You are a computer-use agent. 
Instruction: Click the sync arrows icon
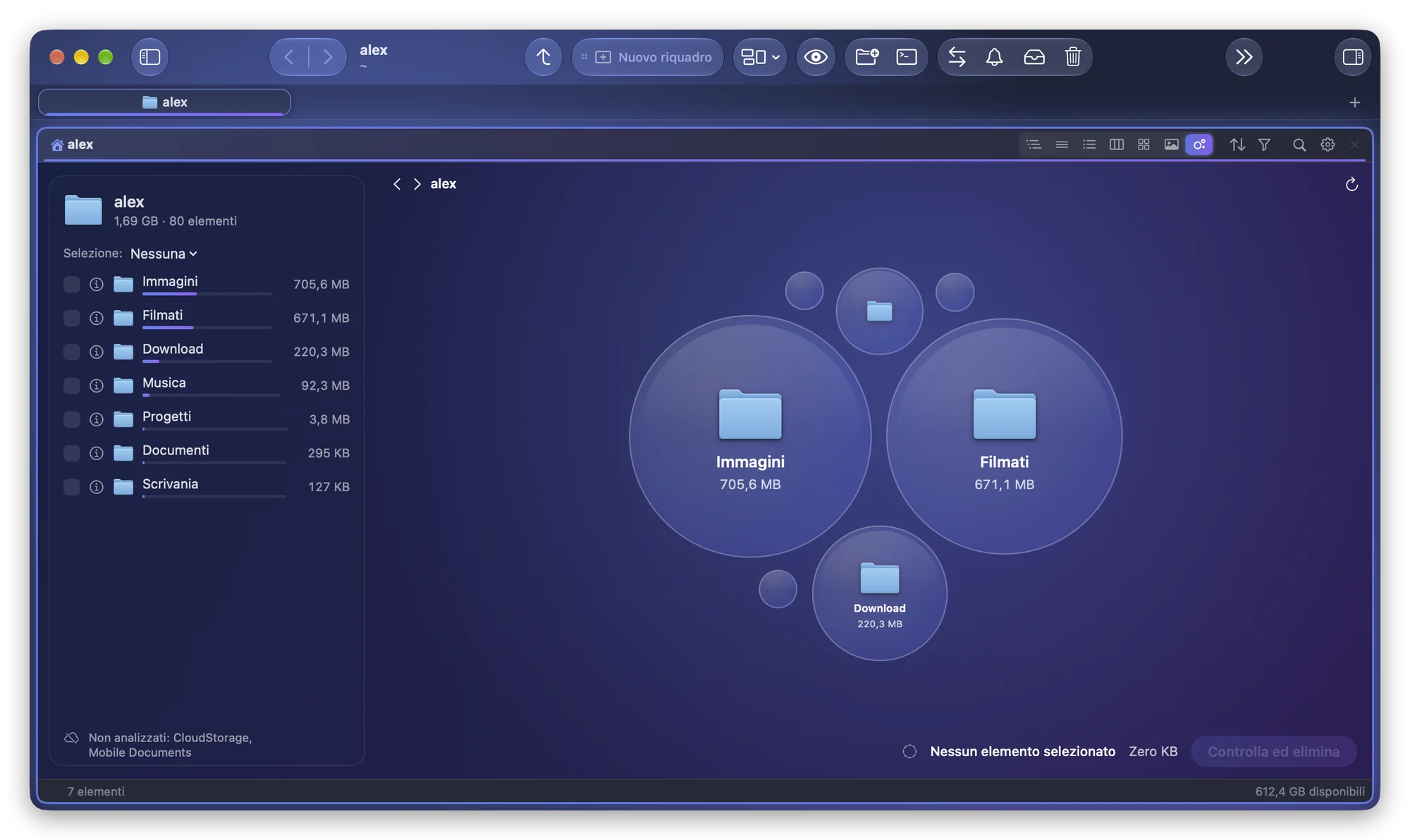(957, 57)
